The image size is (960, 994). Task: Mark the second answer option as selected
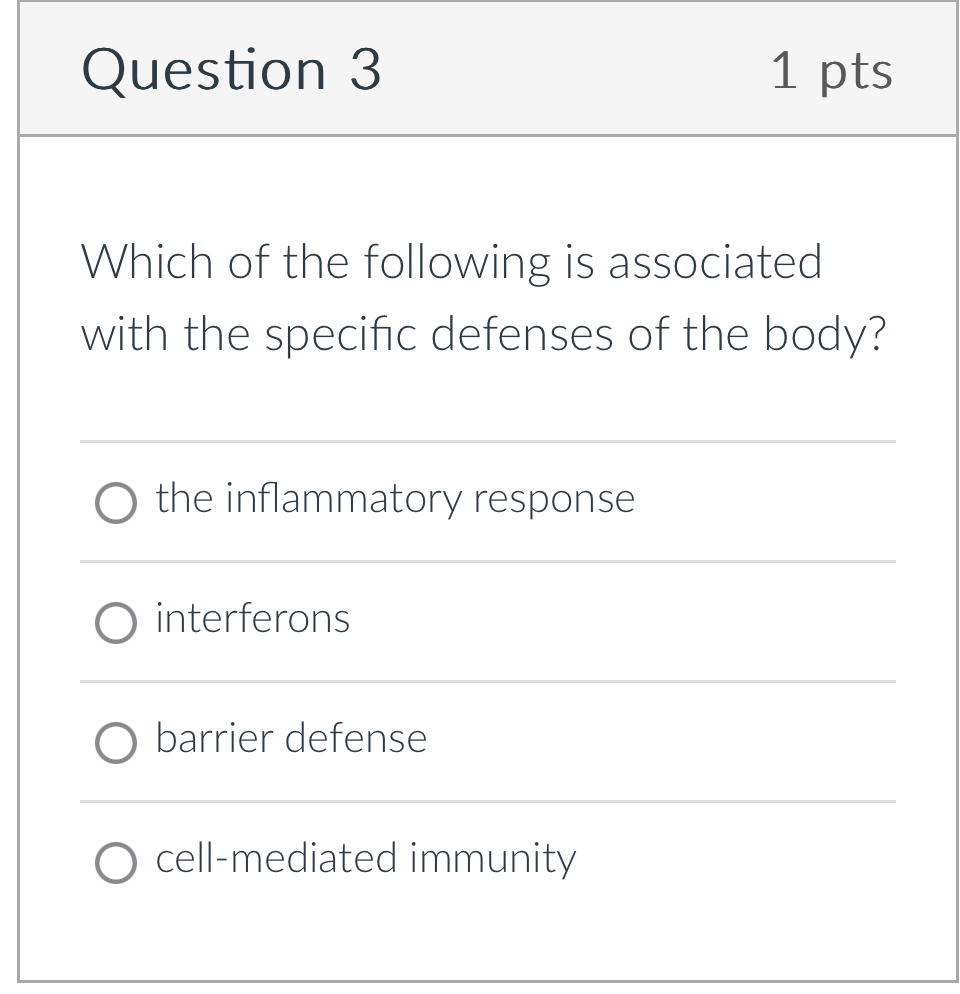tap(116, 623)
